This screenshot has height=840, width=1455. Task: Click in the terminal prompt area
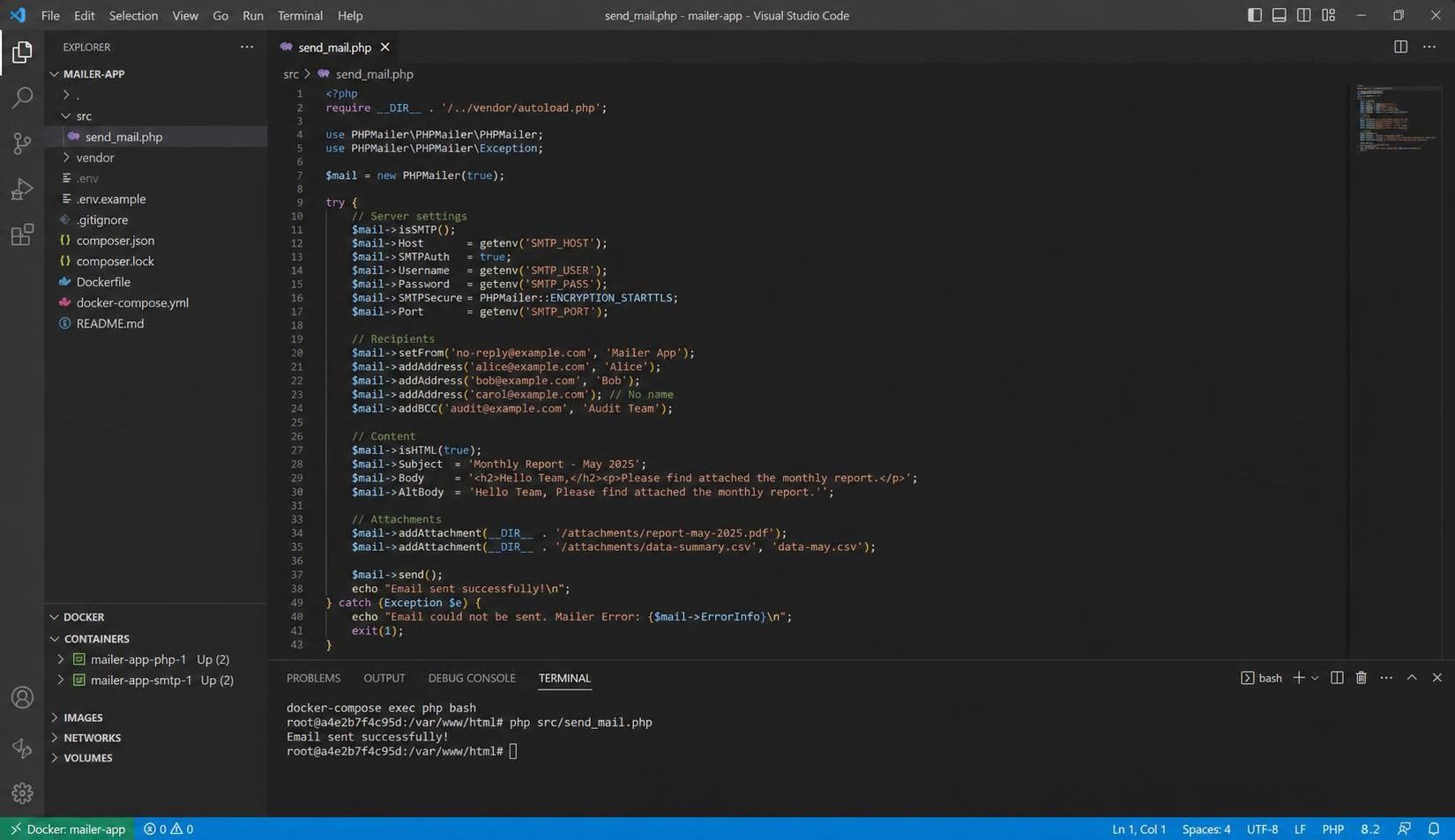tap(512, 751)
